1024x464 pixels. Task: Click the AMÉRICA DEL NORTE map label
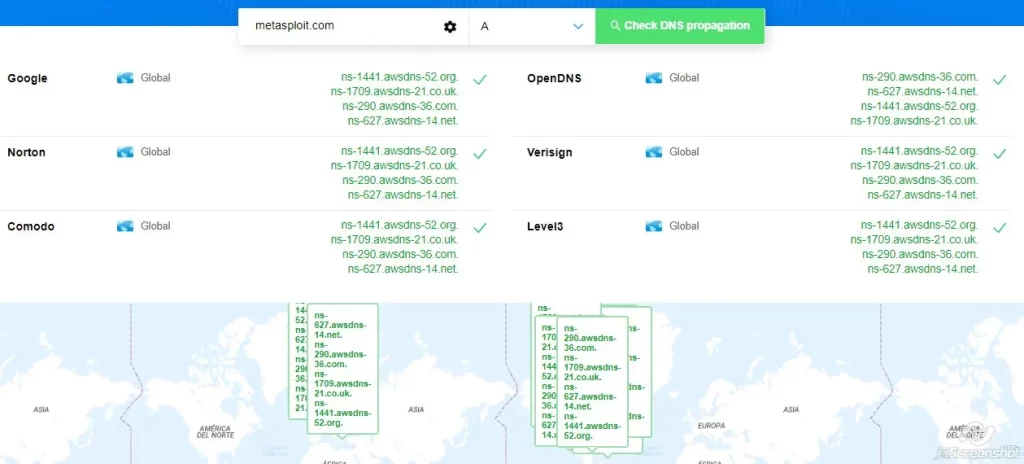click(x=215, y=432)
